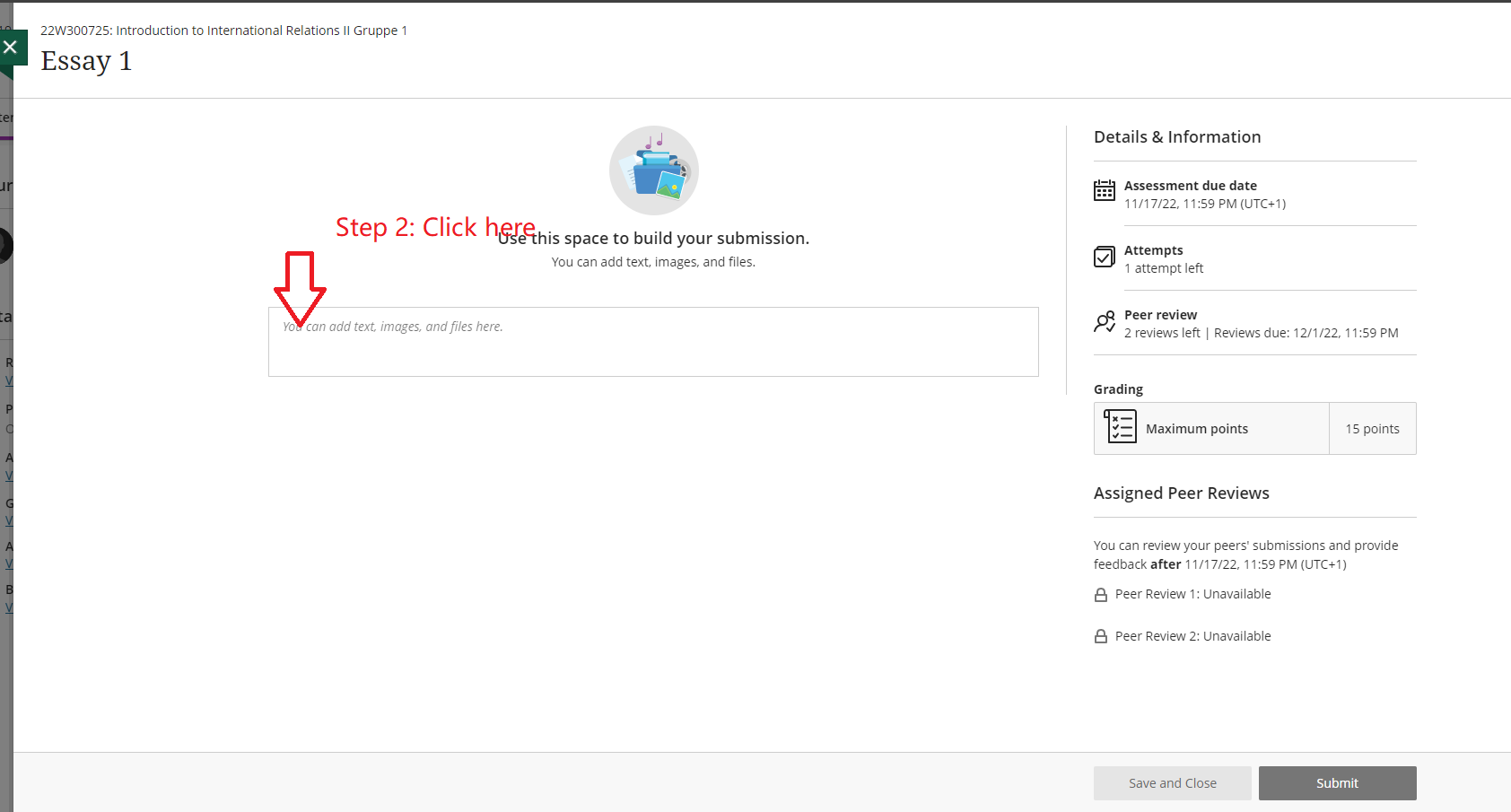Click the '1 attempt left' text
The height and width of the screenshot is (812, 1511).
1163,268
